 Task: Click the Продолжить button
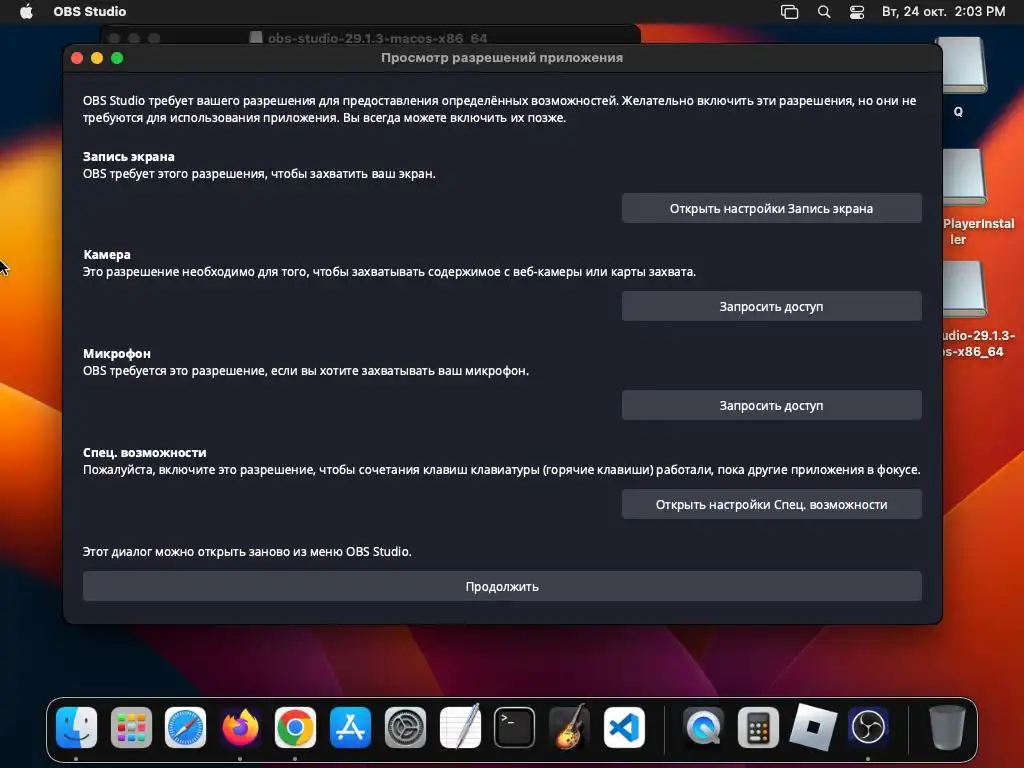[502, 586]
